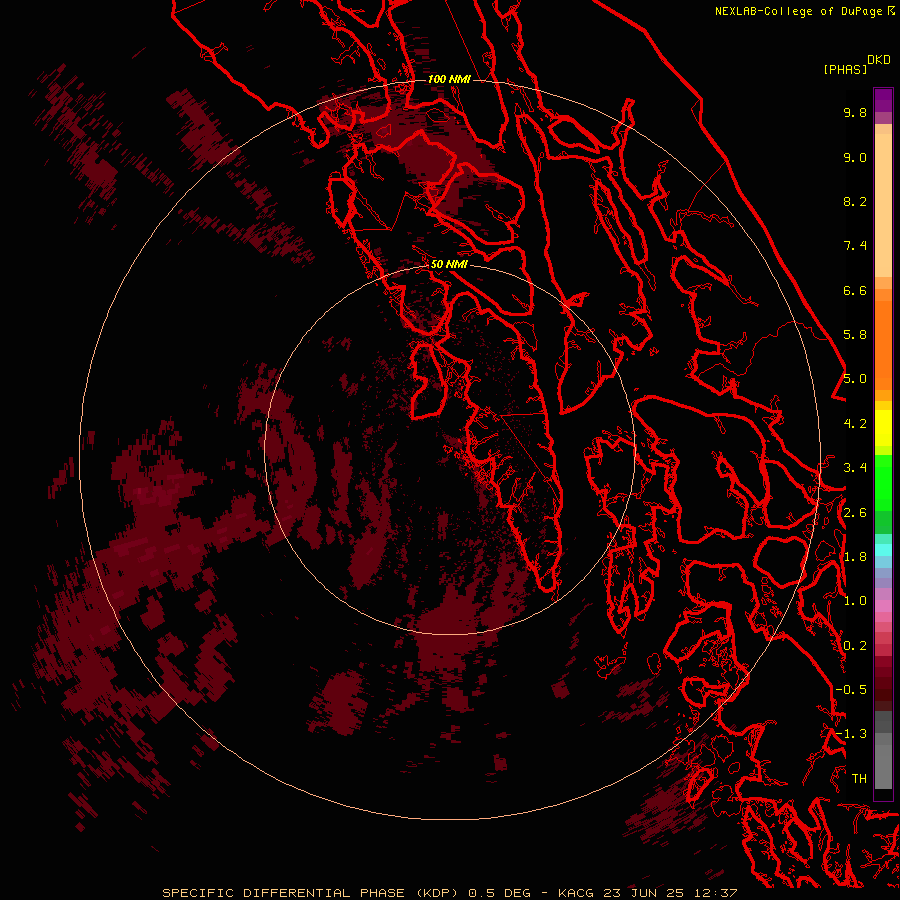Select the orange segment of the color bar
Screen dimensions: 900x900
(883, 344)
